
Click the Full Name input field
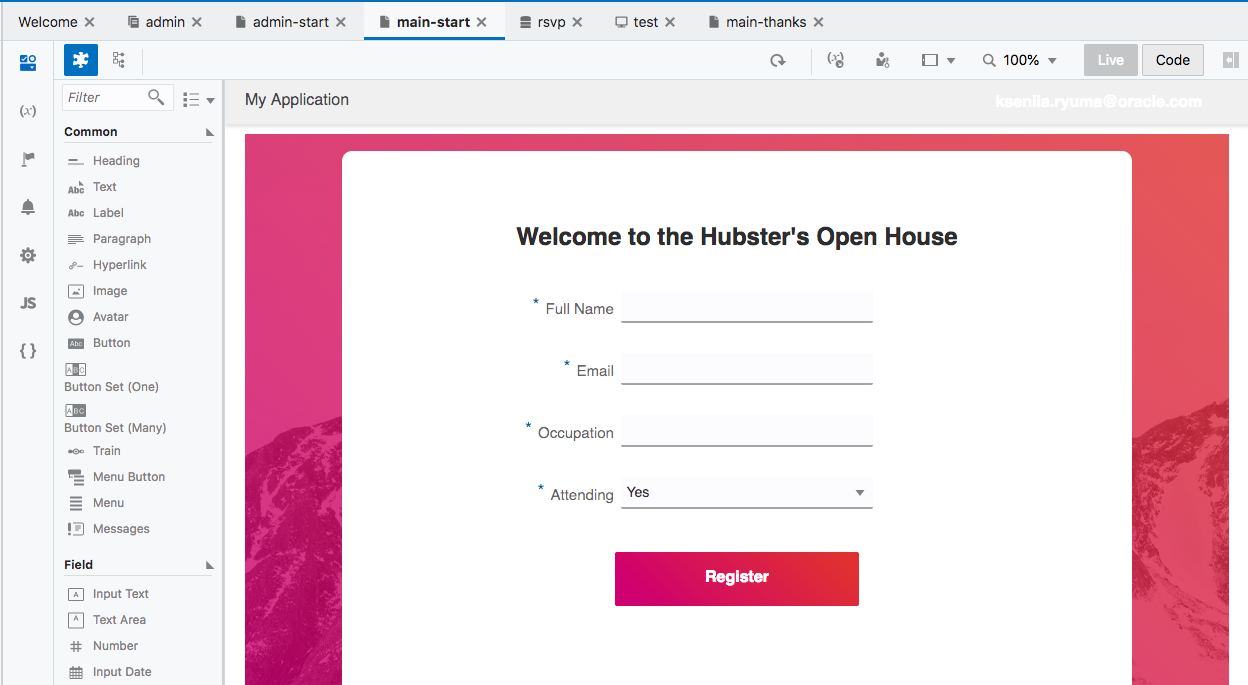747,307
